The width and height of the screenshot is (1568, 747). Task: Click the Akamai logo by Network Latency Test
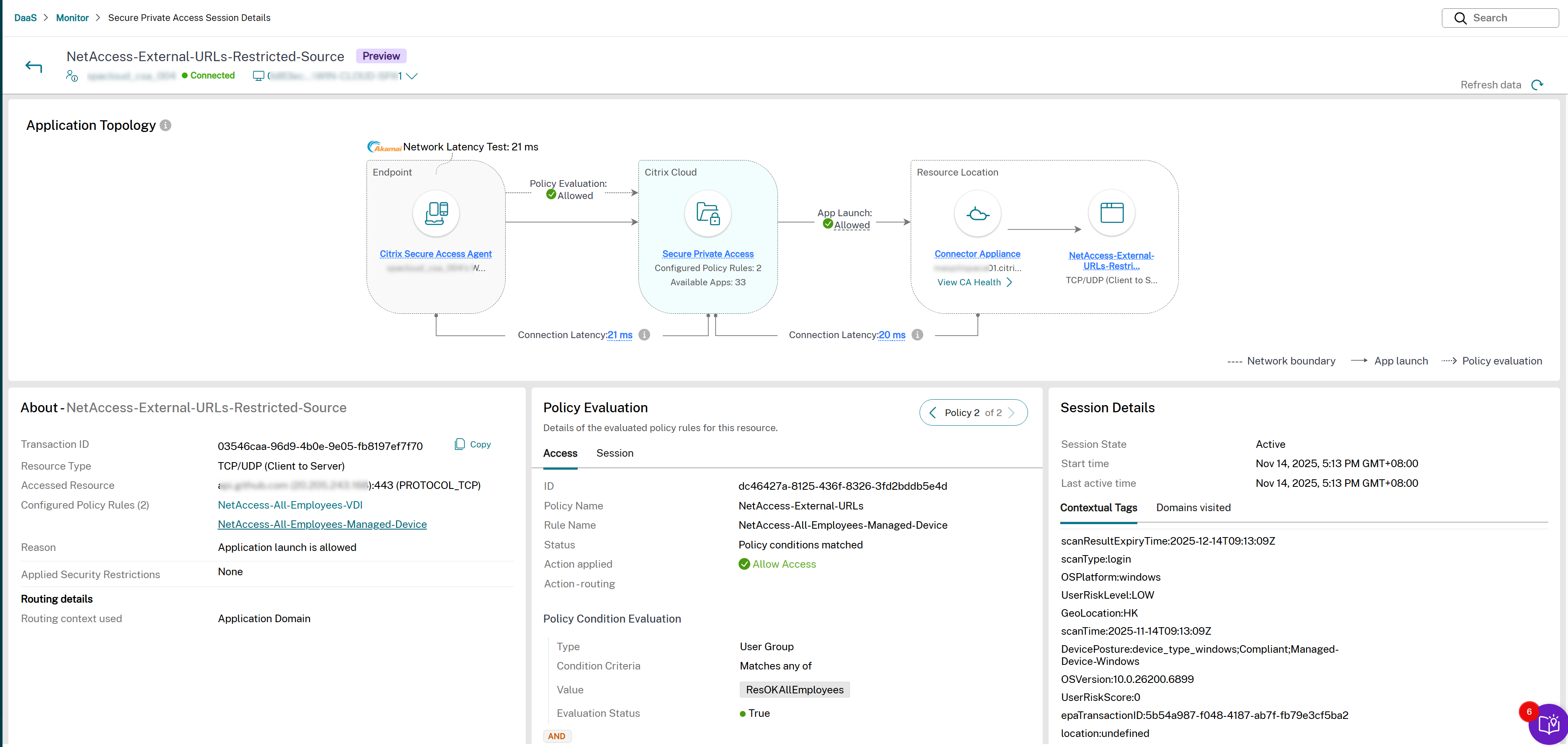coord(384,147)
